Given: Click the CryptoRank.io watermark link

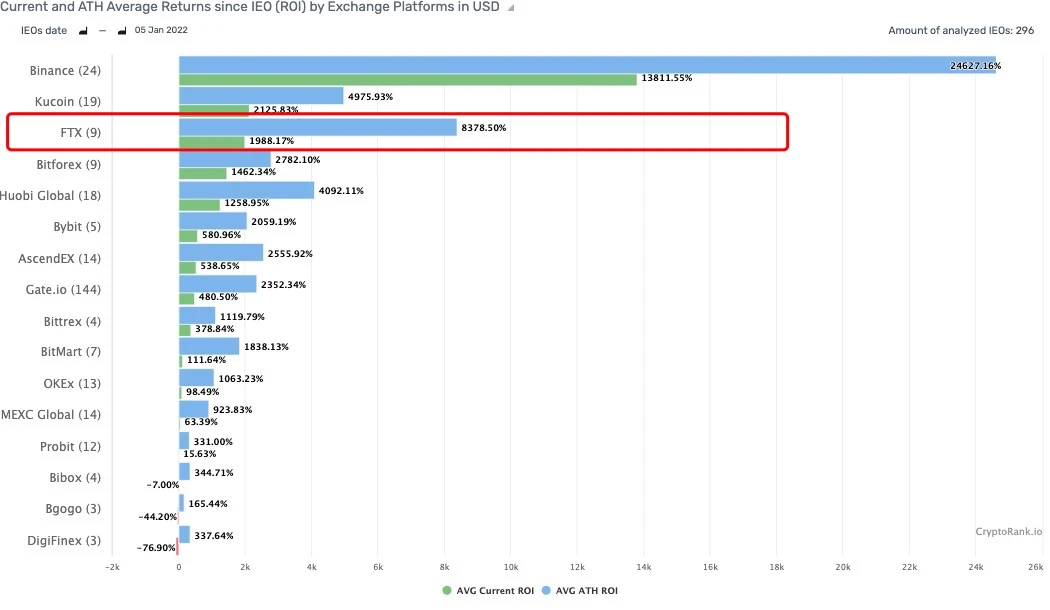Looking at the screenshot, I should (x=1008, y=532).
